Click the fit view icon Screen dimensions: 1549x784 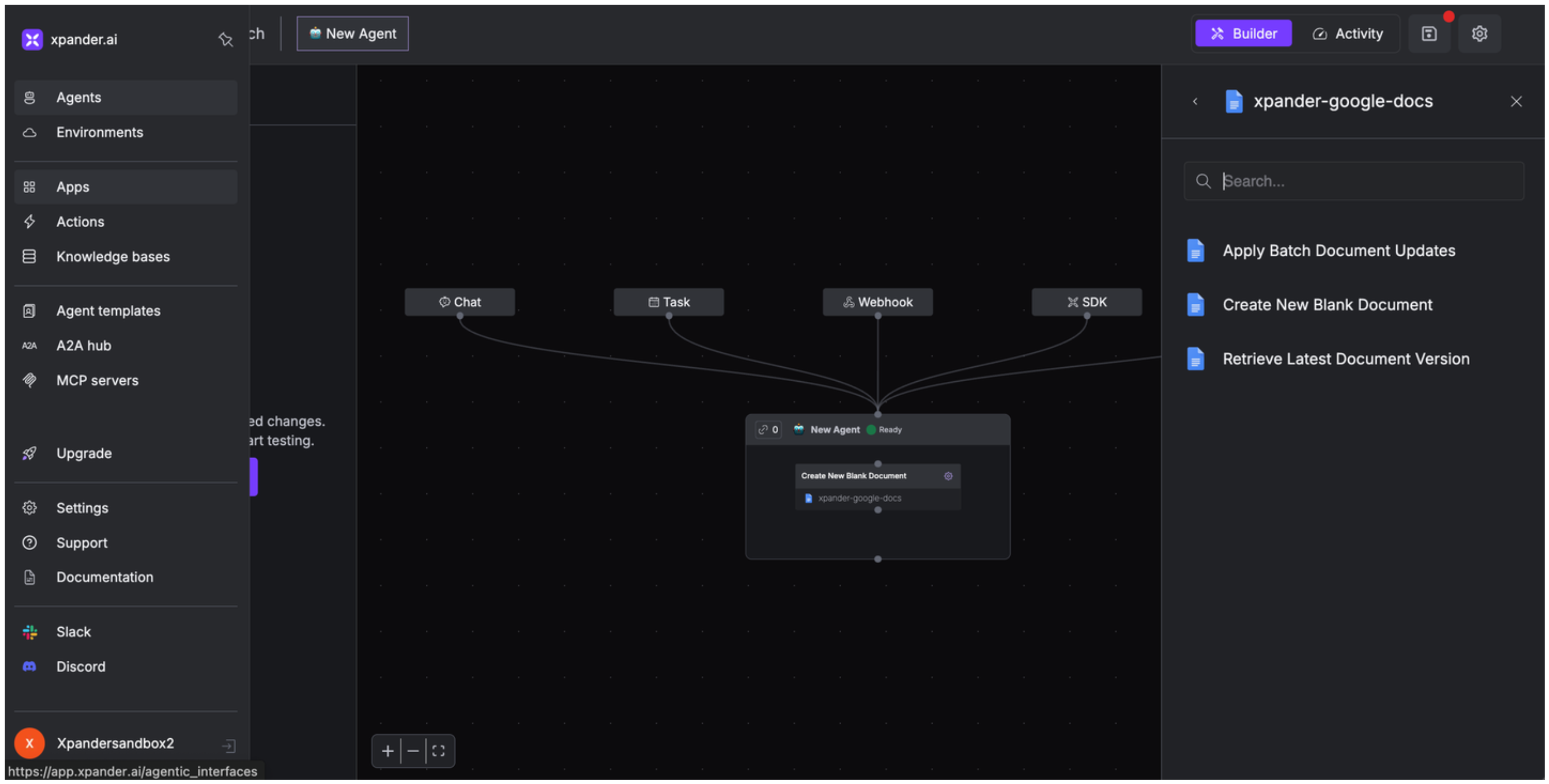tap(438, 751)
